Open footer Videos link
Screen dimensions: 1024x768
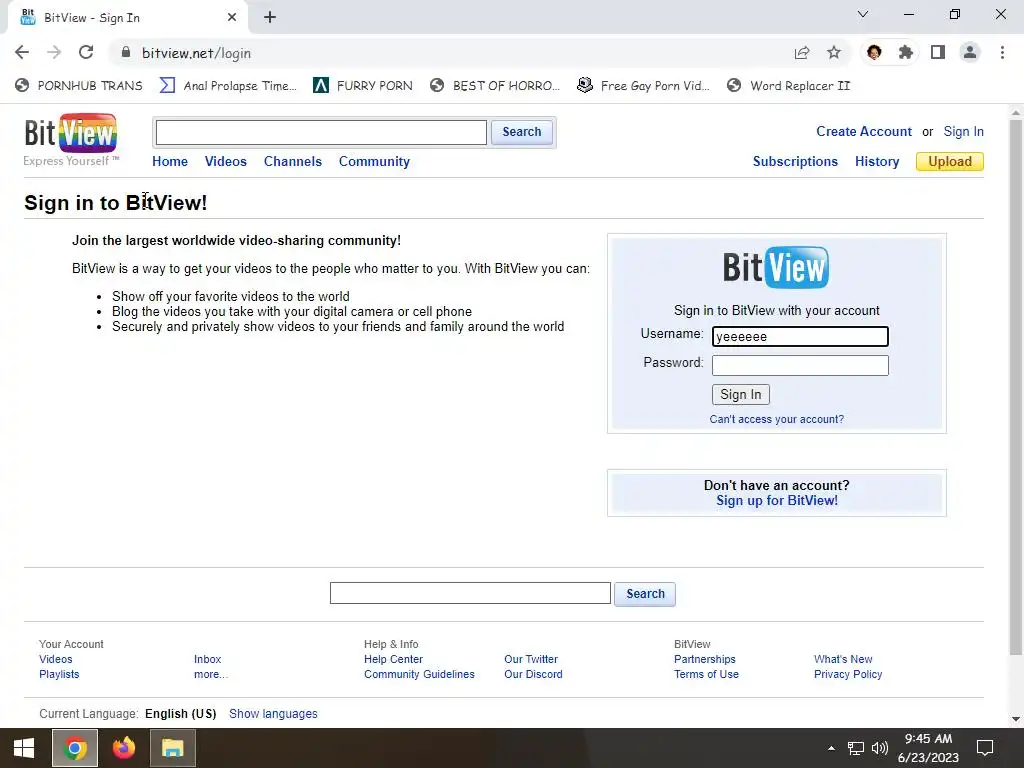pyautogui.click(x=56, y=659)
